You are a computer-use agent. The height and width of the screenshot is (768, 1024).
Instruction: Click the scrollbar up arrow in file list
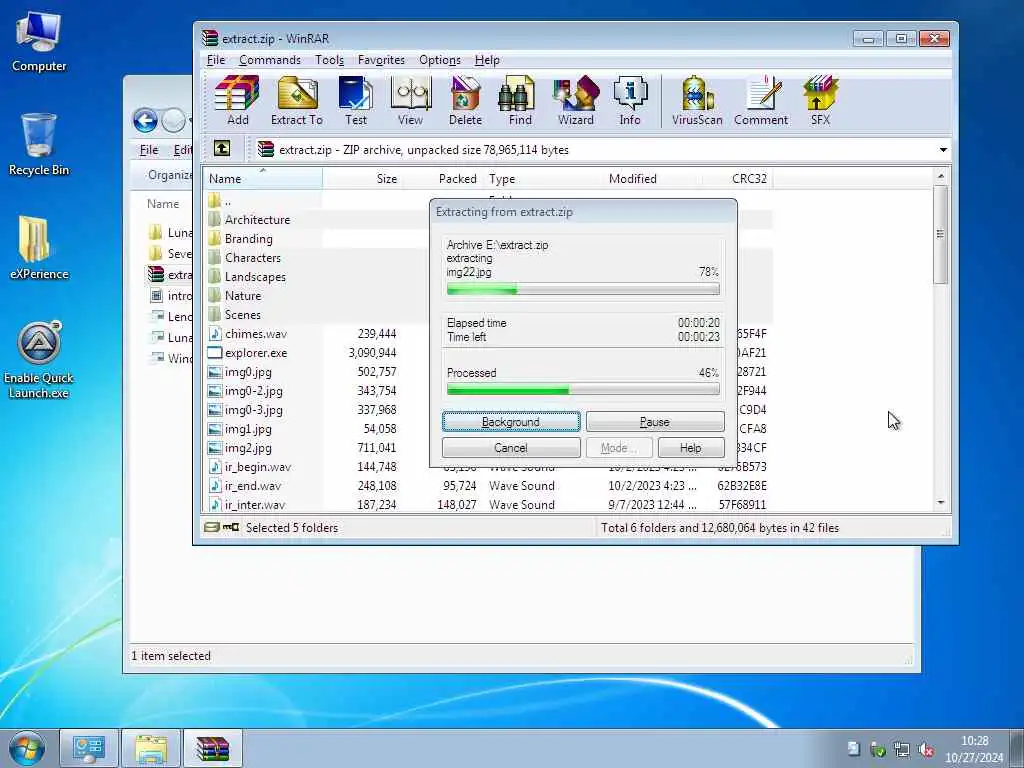(x=940, y=176)
